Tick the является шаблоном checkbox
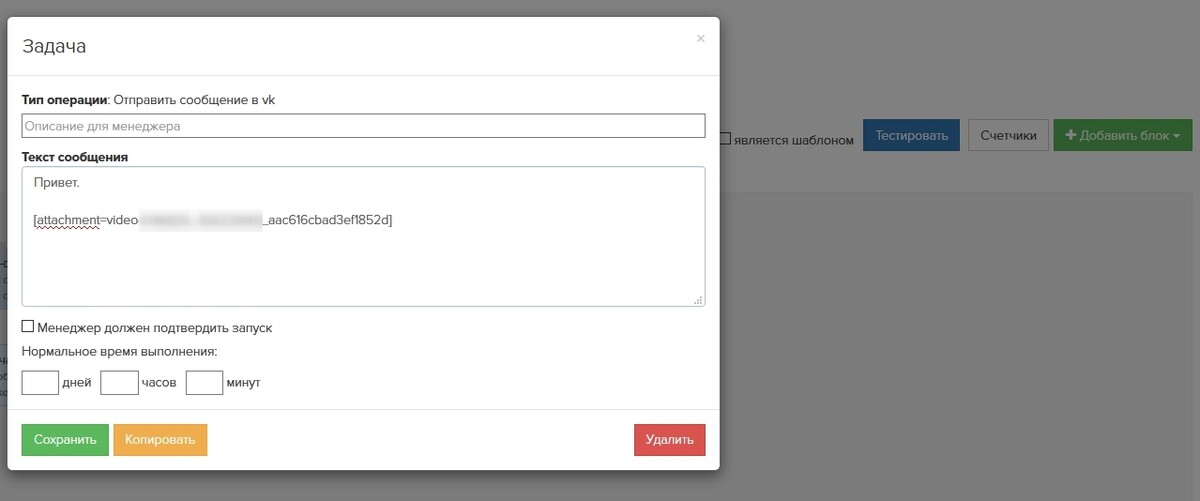 (x=725, y=139)
